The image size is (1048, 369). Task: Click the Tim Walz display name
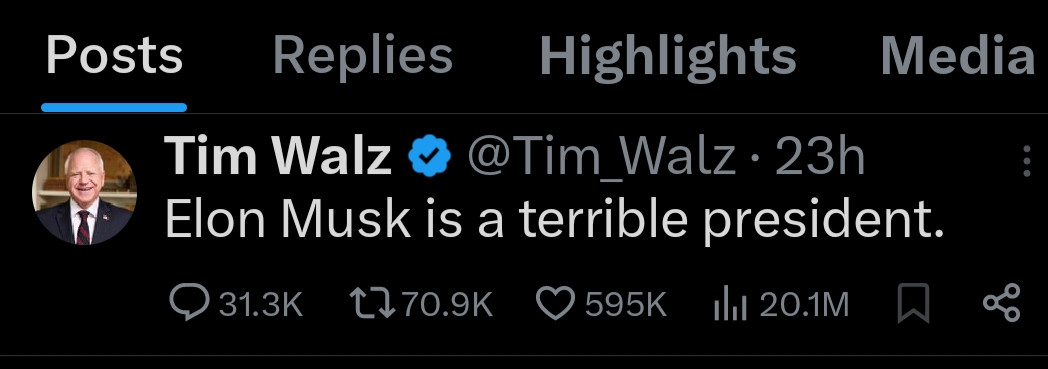pos(277,156)
